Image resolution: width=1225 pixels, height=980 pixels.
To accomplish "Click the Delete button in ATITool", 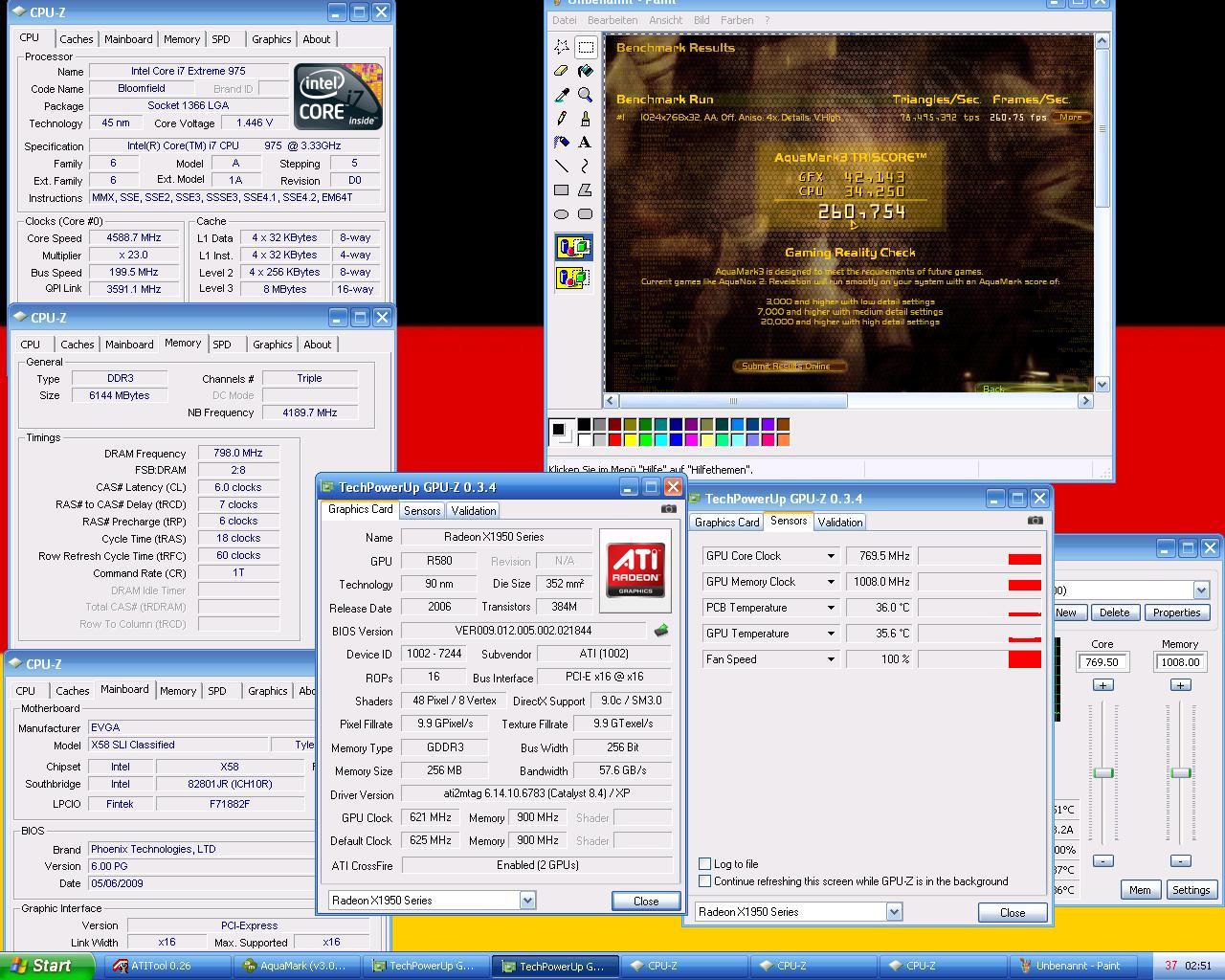I will (1114, 612).
